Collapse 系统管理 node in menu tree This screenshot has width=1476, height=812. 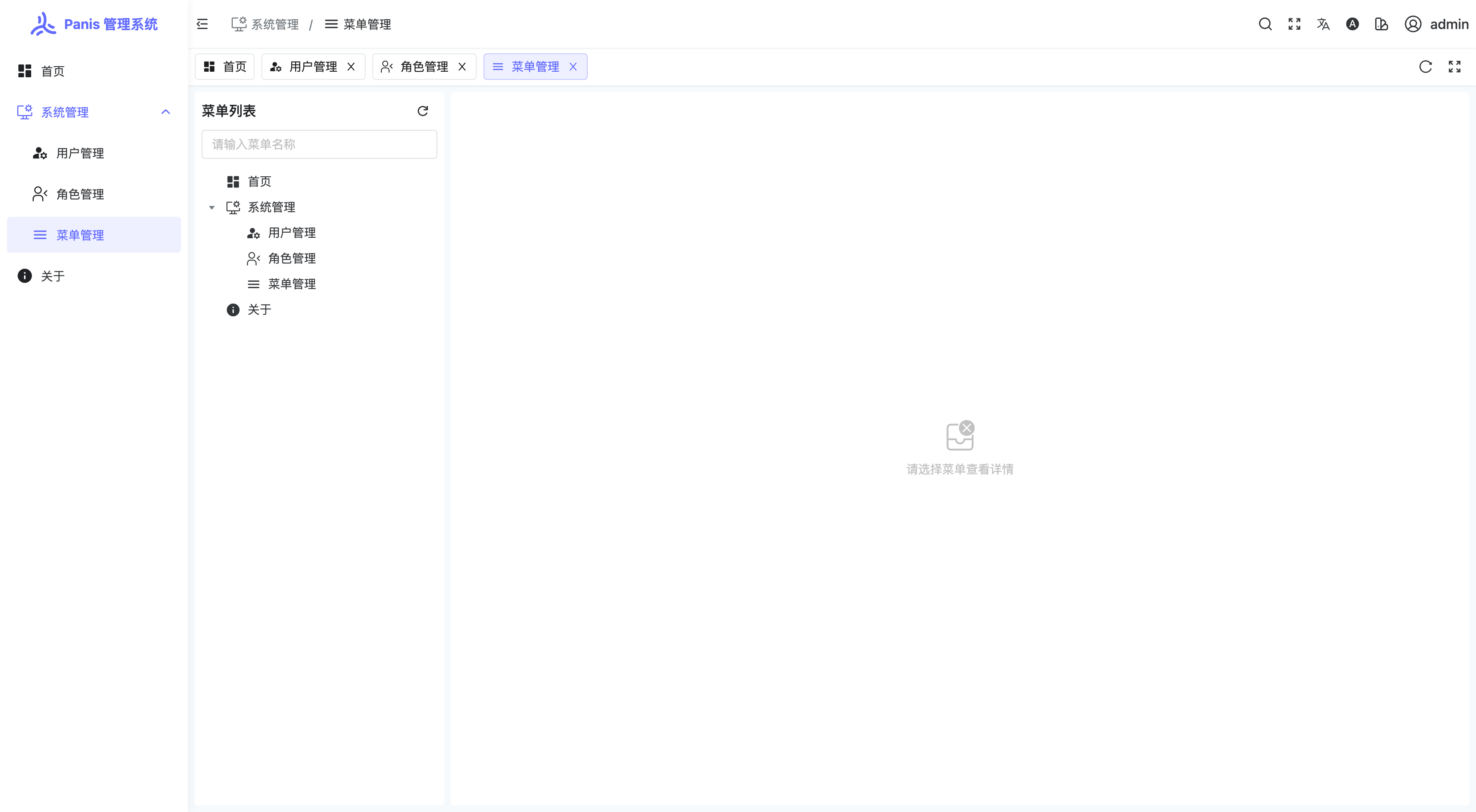click(x=211, y=208)
